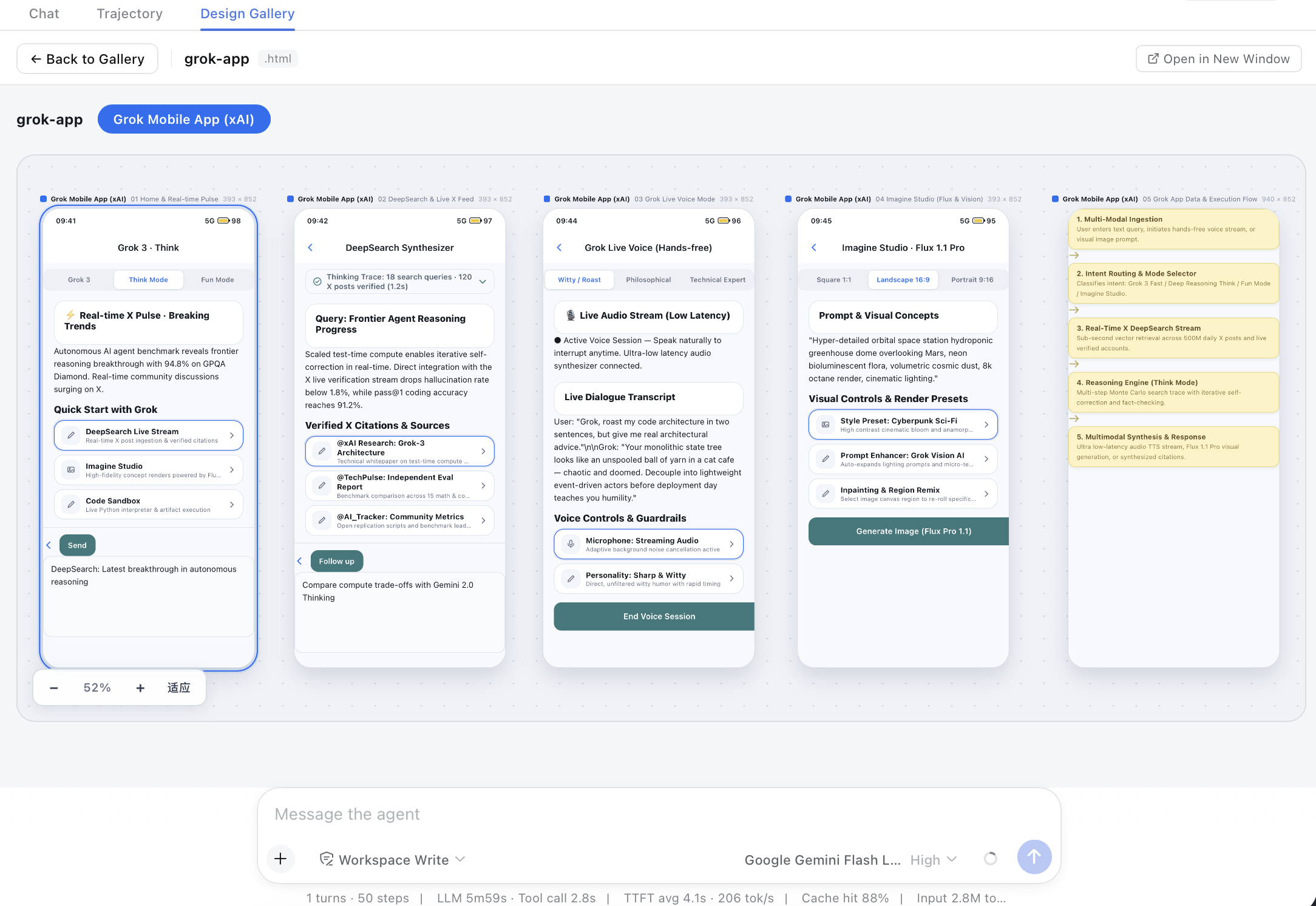
Task: Click the image icon on Imagine Studio row
Action: (71, 470)
